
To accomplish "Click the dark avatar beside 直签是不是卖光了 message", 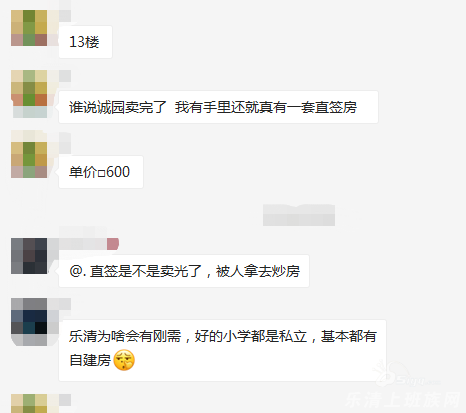I will [x=29, y=256].
